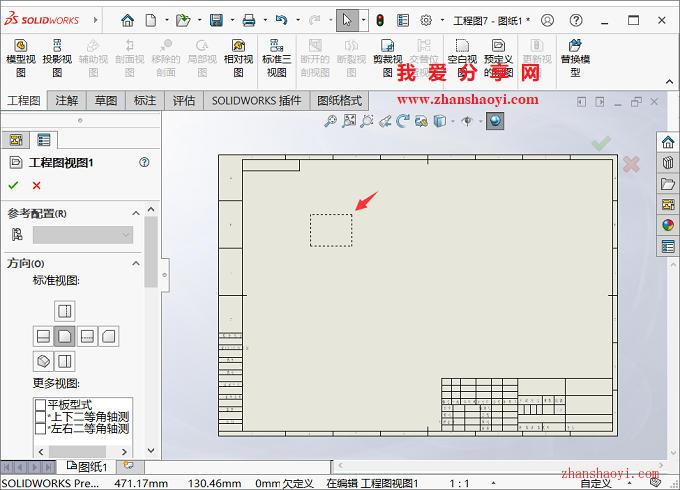Switch to PropertyManager tab icon

[x=44, y=140]
